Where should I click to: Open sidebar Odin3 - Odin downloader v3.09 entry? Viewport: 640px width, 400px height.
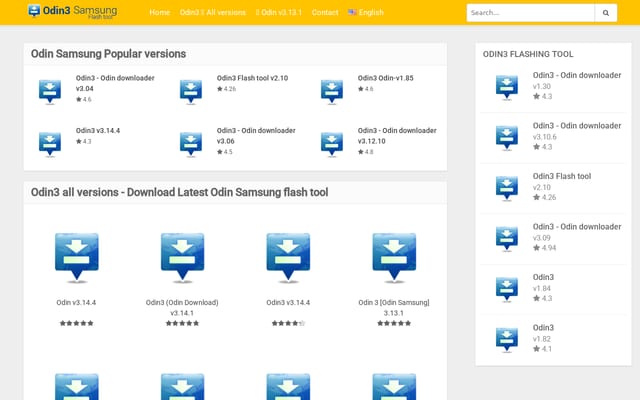tap(577, 227)
